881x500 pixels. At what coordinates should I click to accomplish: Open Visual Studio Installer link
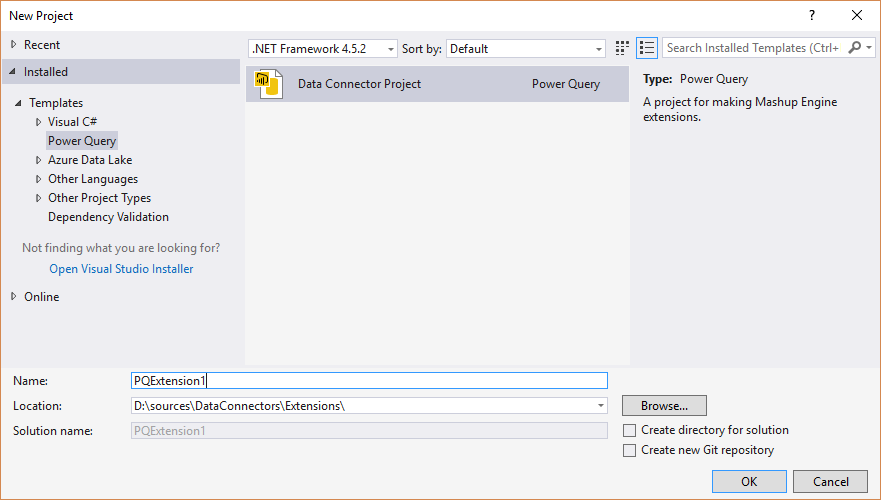click(x=121, y=269)
